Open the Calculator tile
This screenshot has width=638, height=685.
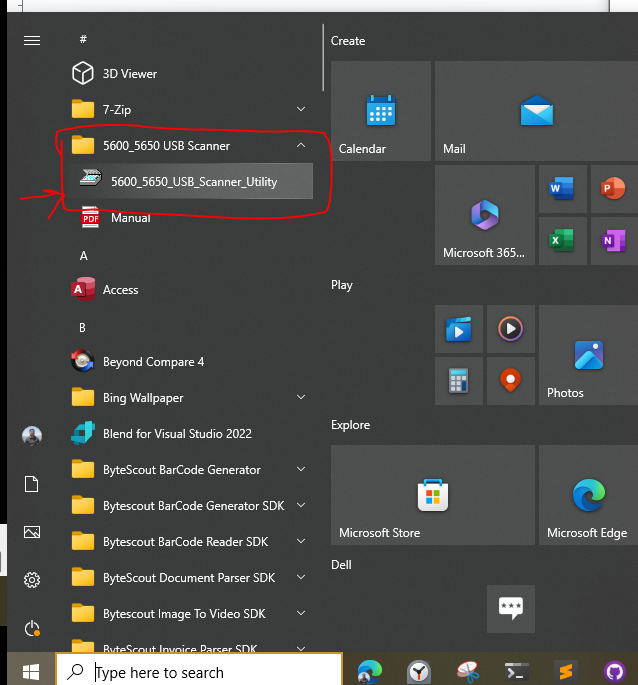(459, 381)
